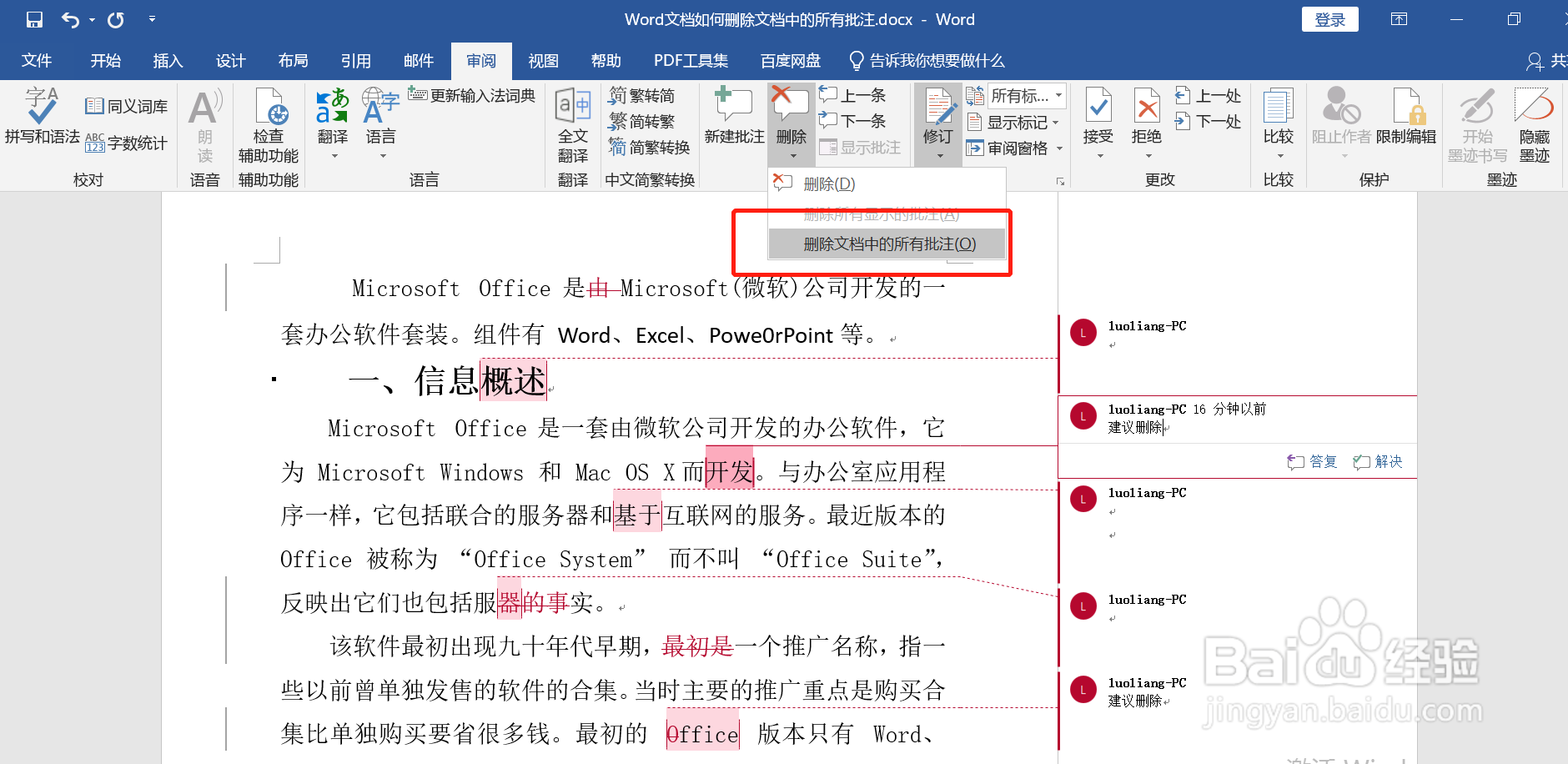Resolve (解决) the 建议删除 comment
Viewport: 1568px width, 764px height.
[x=1378, y=462]
